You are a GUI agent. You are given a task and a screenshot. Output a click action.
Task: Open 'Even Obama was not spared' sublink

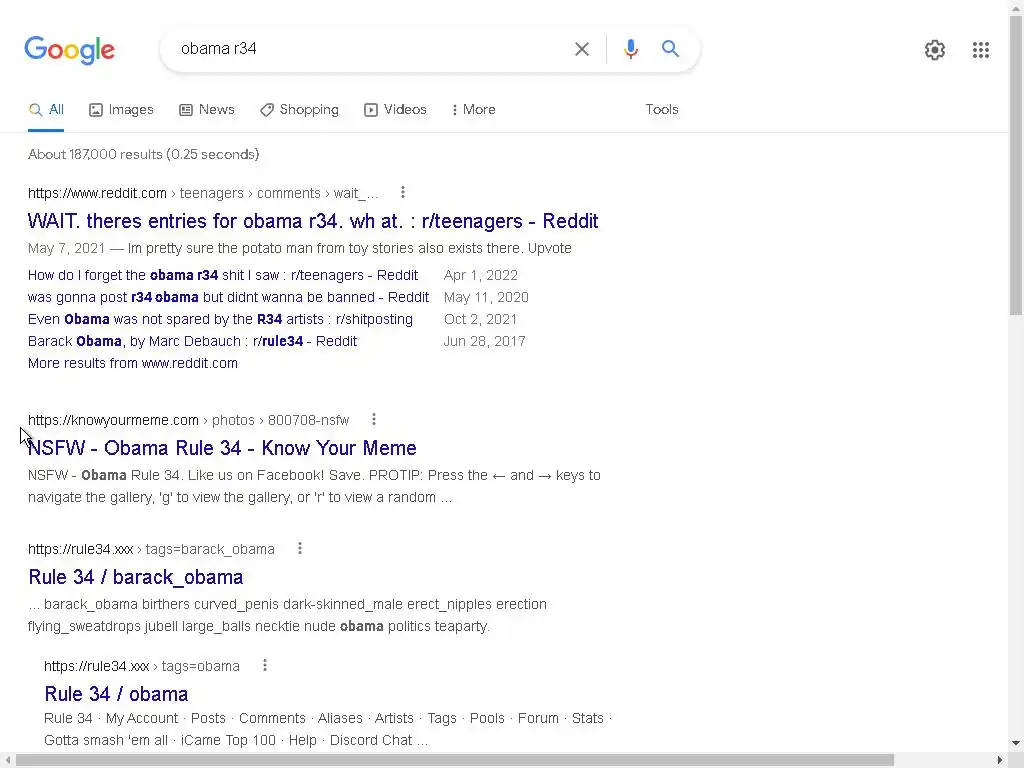(x=220, y=319)
